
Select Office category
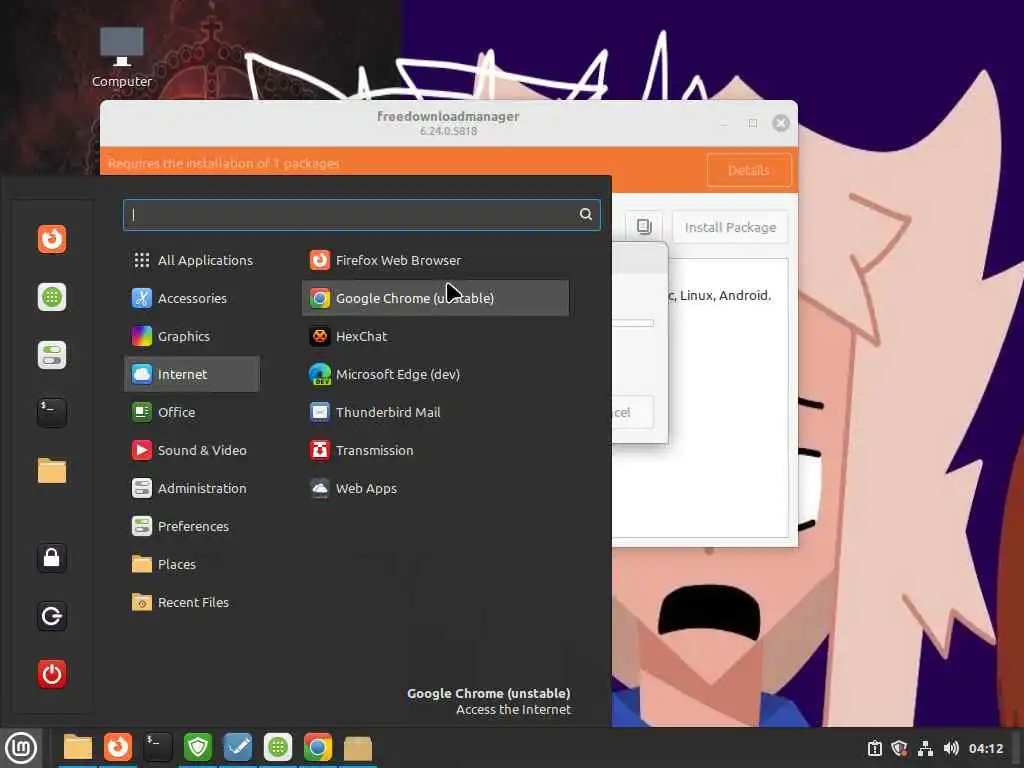point(192,412)
